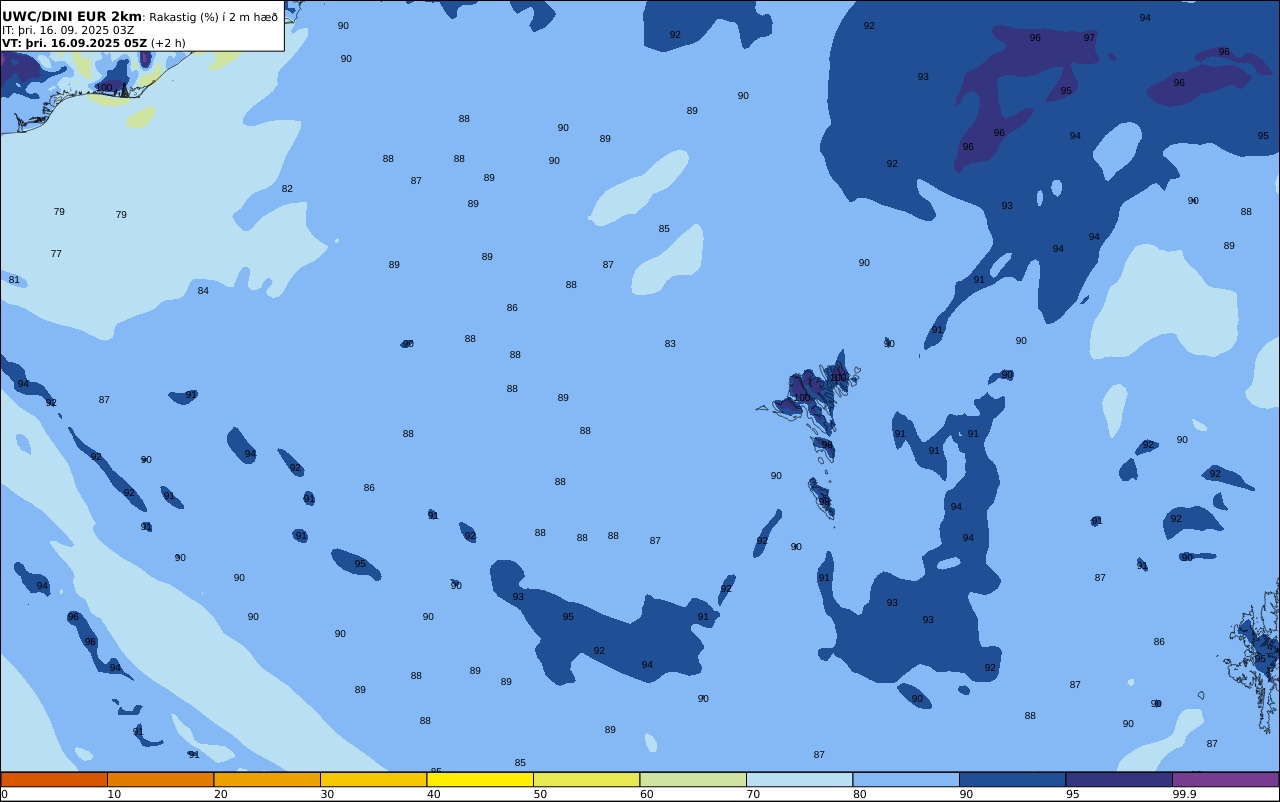Click the 100 value near the top-left coastline
The image size is (1280, 802).
pos(104,88)
